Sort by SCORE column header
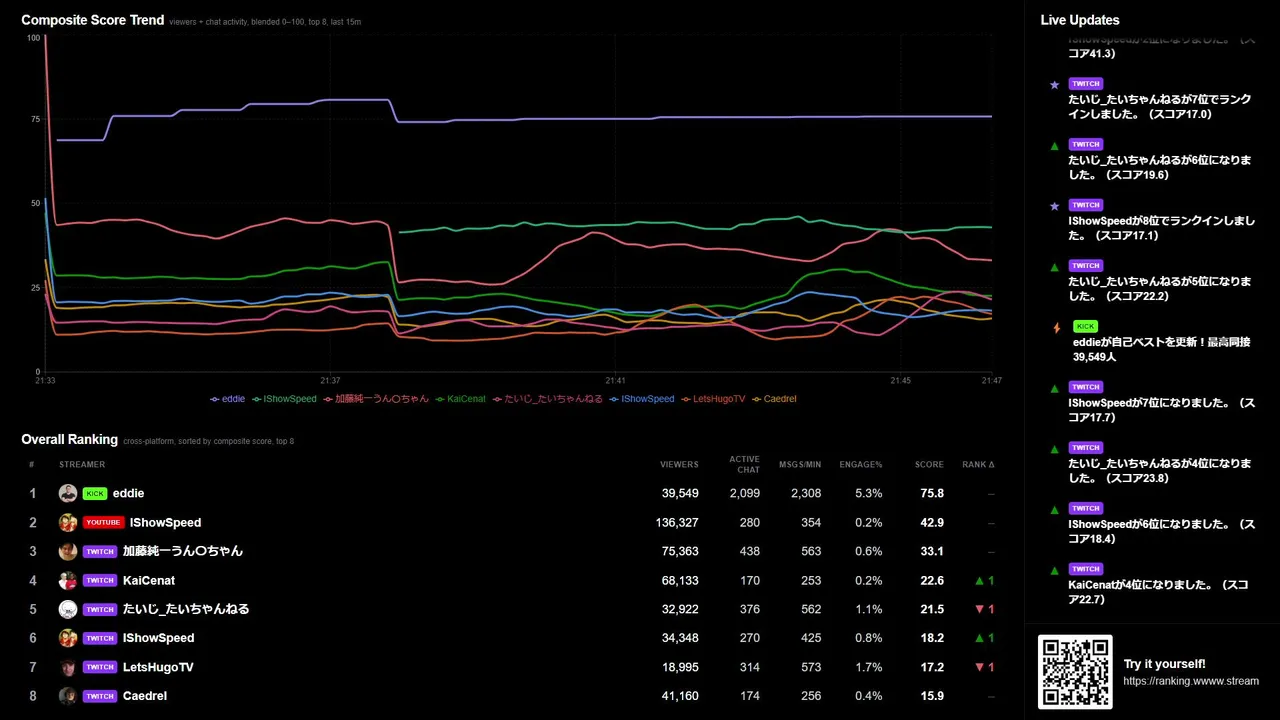 click(929, 465)
